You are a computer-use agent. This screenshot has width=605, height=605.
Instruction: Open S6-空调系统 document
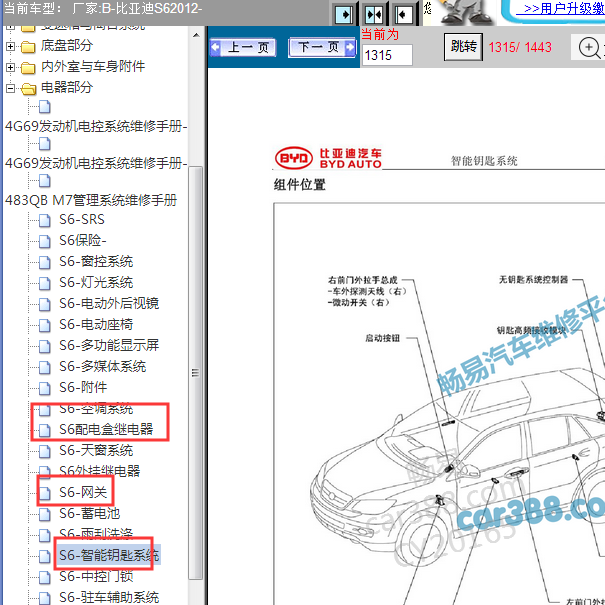[96, 408]
